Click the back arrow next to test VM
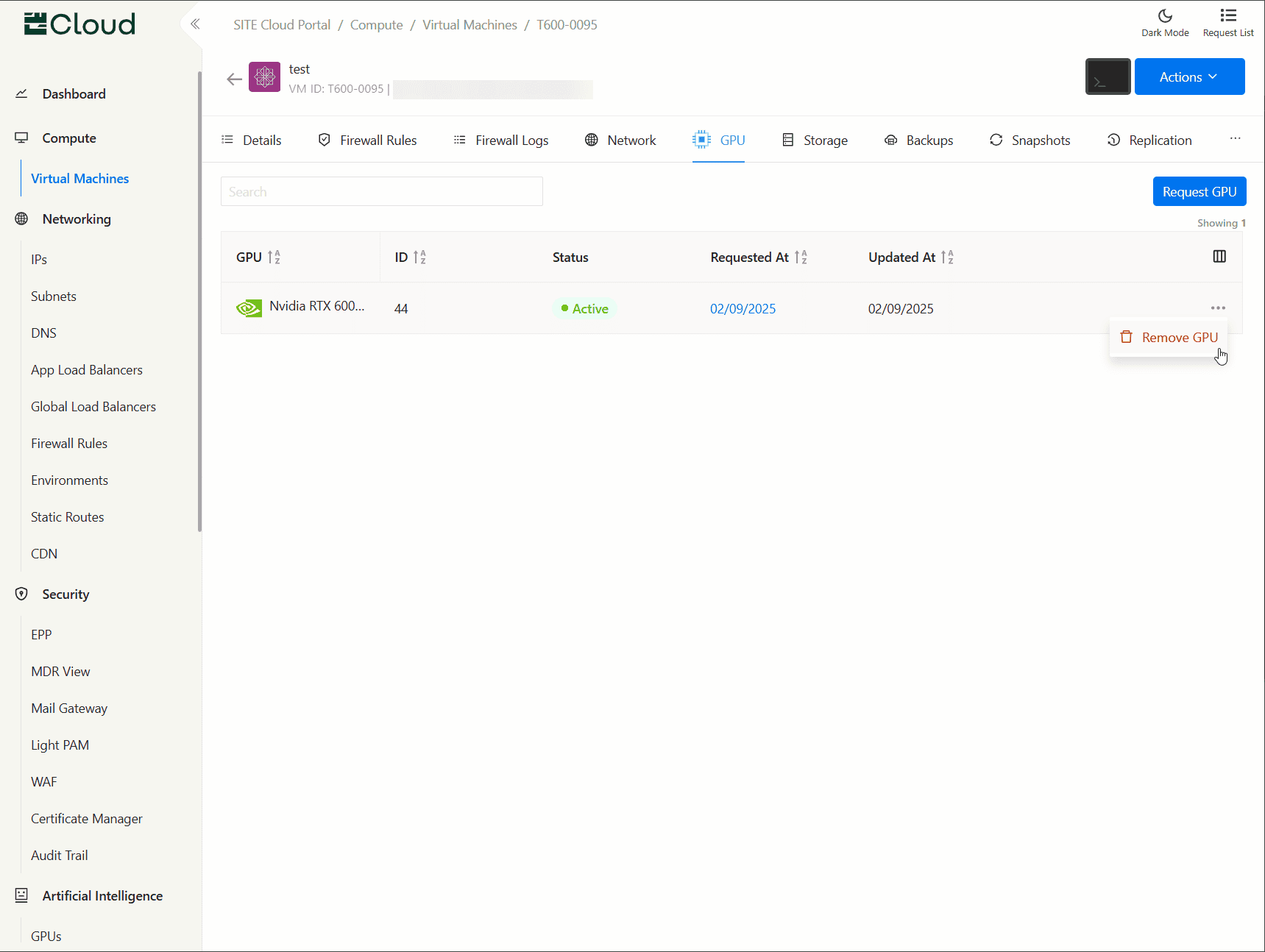Image resolution: width=1265 pixels, height=952 pixels. (234, 79)
